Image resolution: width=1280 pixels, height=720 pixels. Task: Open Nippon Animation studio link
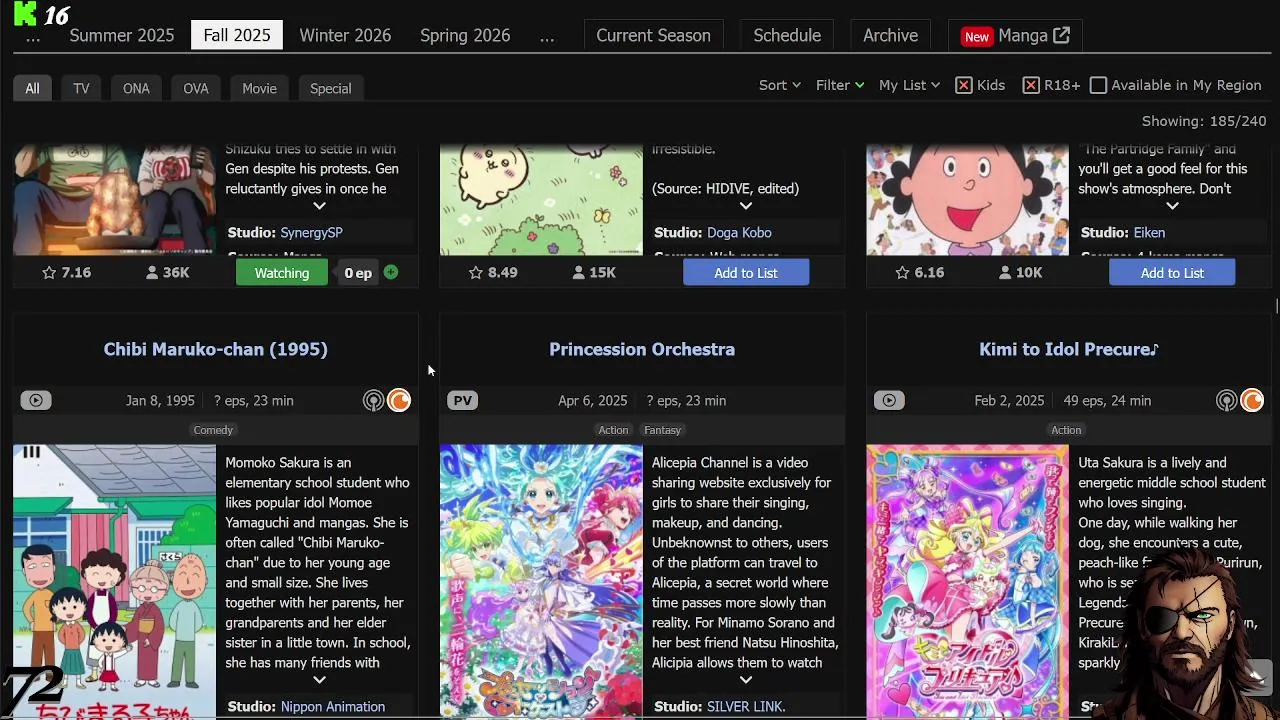pos(333,706)
